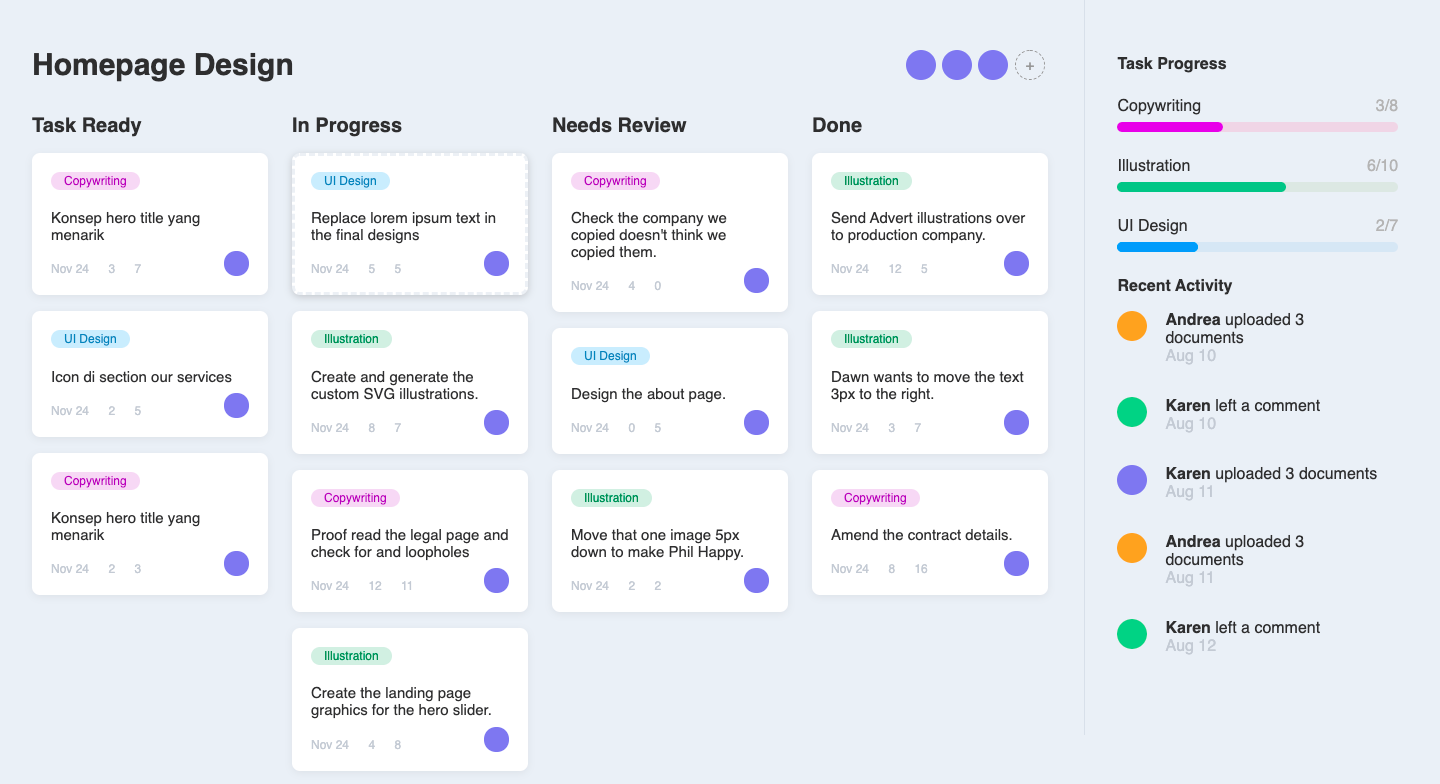Open the 'Dawn wants to move the text' card

pos(929,385)
